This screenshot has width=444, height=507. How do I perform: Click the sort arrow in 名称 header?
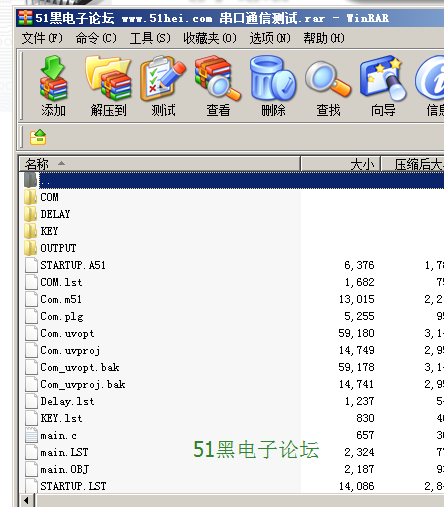click(x=61, y=163)
